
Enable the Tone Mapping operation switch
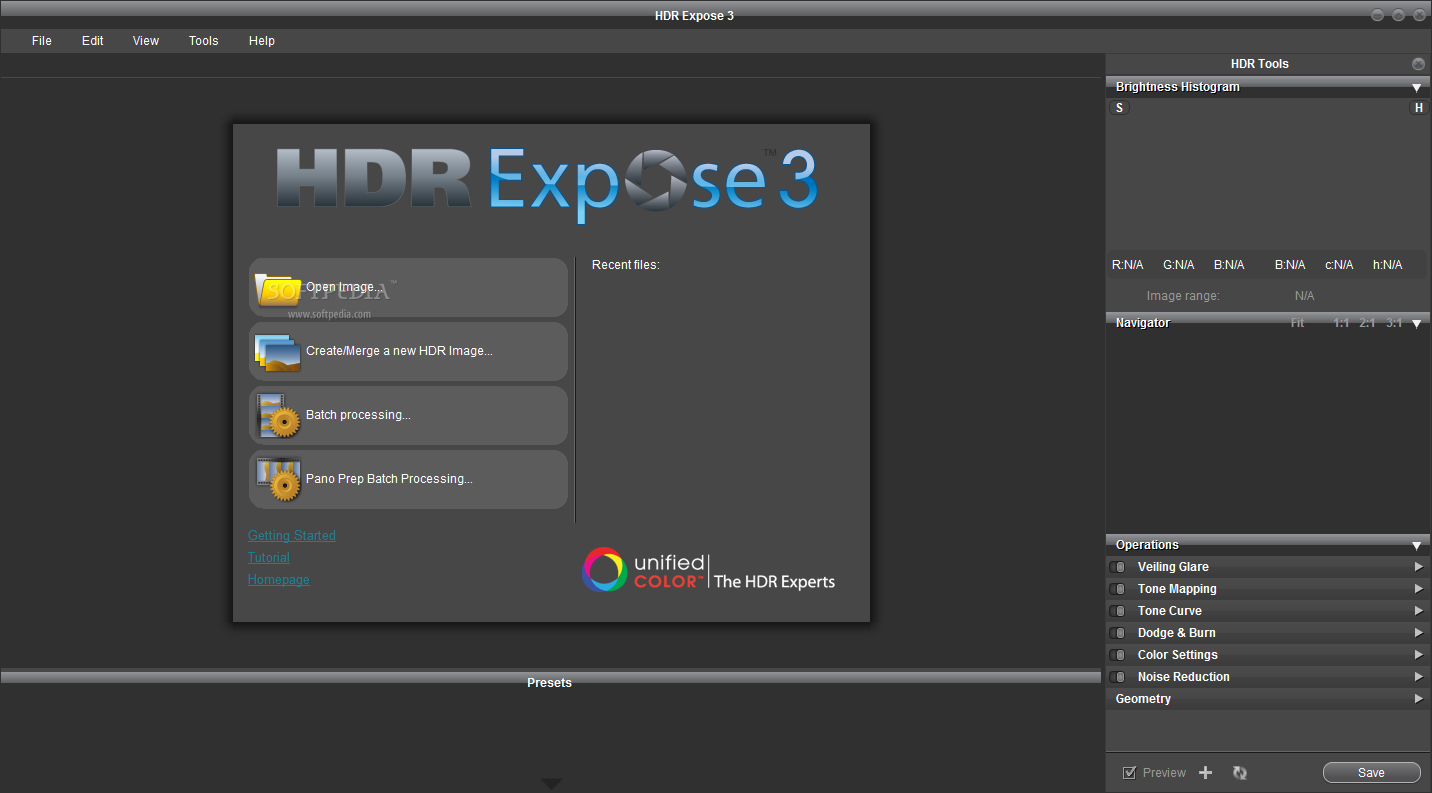coord(1117,589)
